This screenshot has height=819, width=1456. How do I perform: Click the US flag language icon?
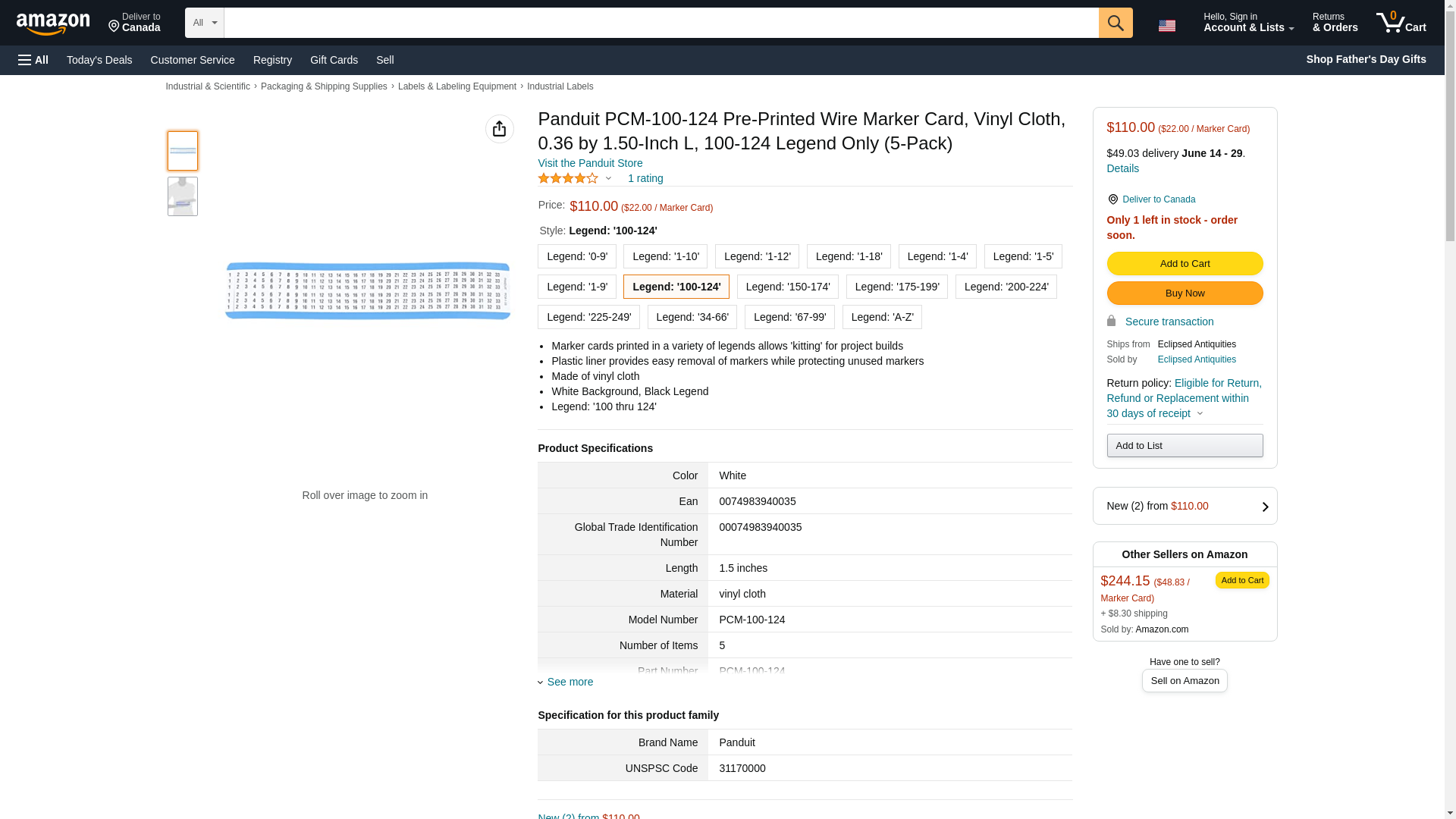[1166, 25]
